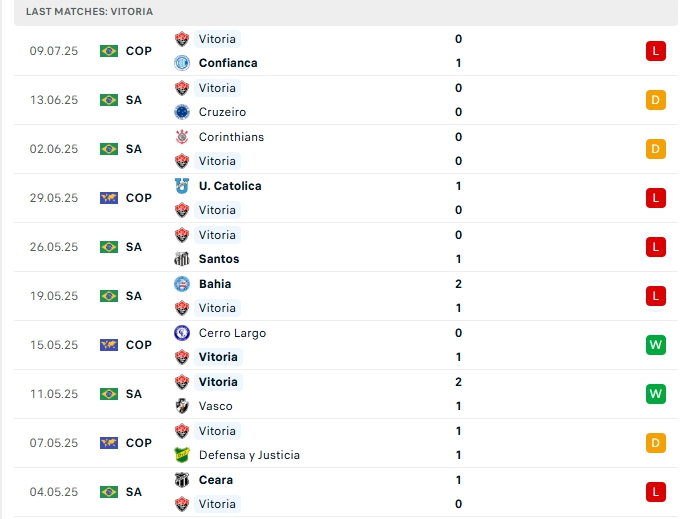Click the Ceara team crest icon
This screenshot has height=519, width=686.
(x=182, y=480)
